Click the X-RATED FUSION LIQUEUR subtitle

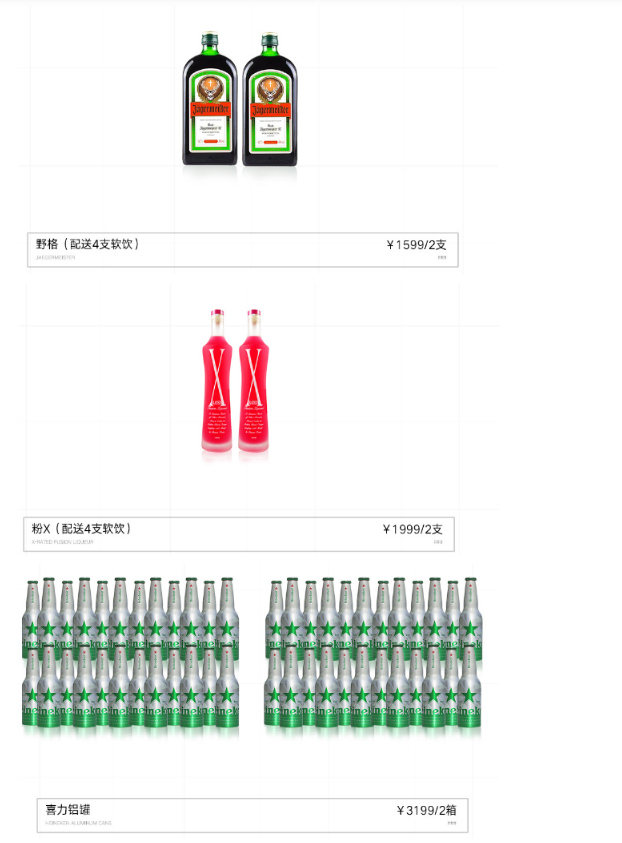(x=62, y=542)
